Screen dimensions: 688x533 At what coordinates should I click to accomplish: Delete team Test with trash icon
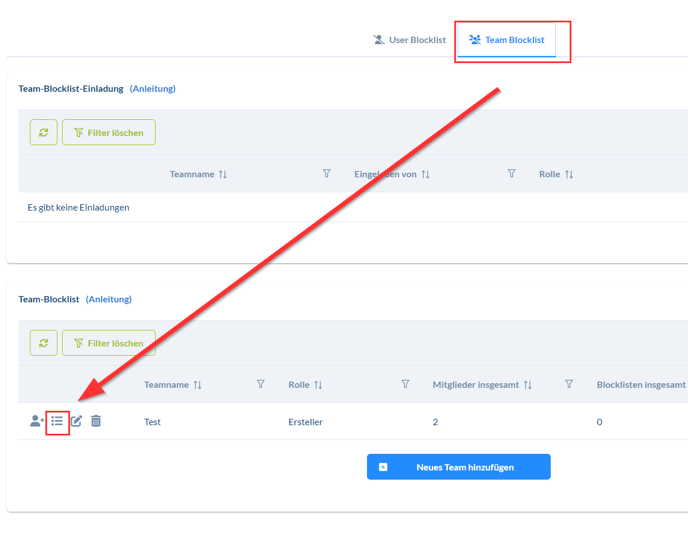pyautogui.click(x=96, y=421)
